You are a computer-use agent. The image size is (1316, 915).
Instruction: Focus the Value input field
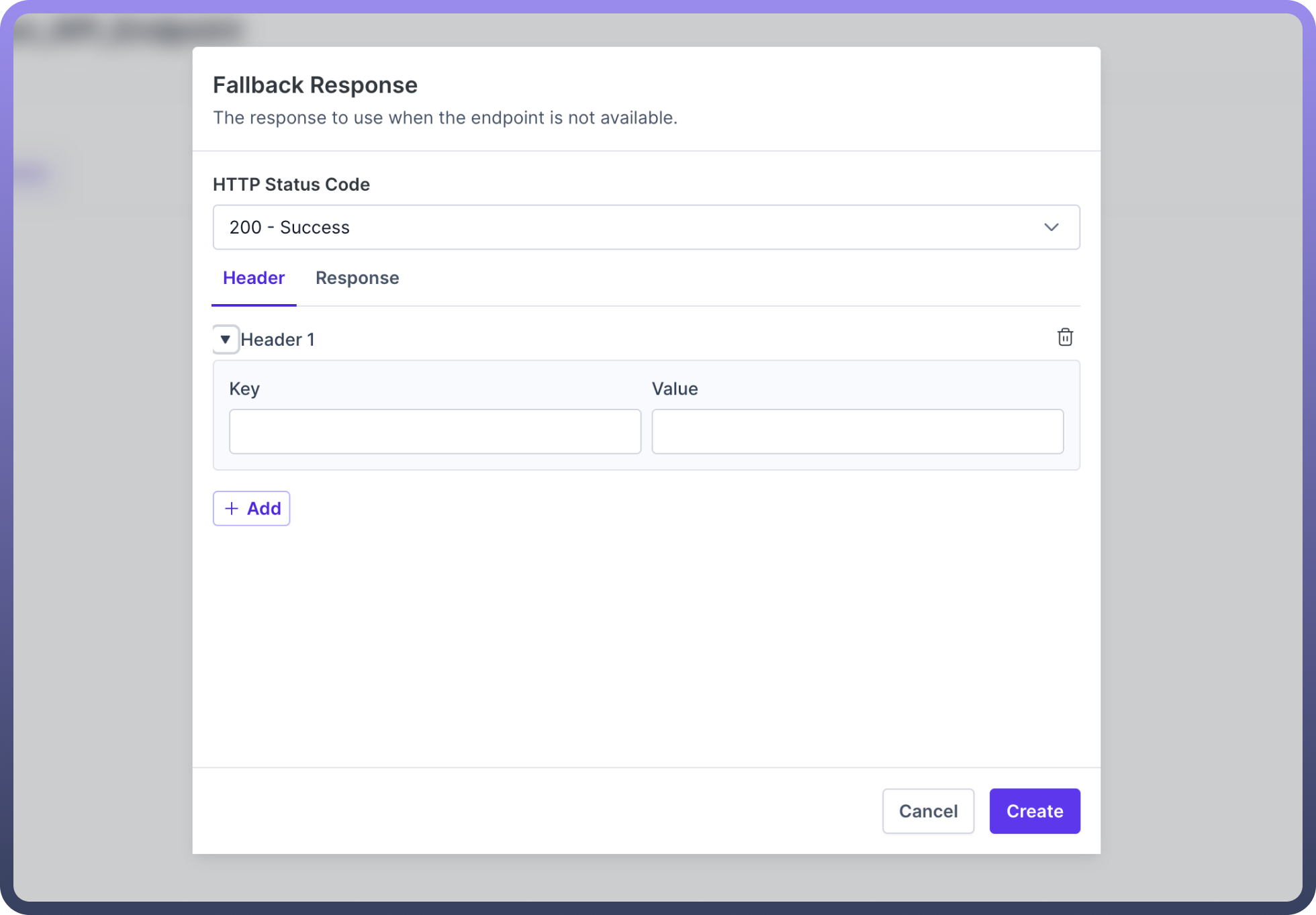tap(857, 431)
